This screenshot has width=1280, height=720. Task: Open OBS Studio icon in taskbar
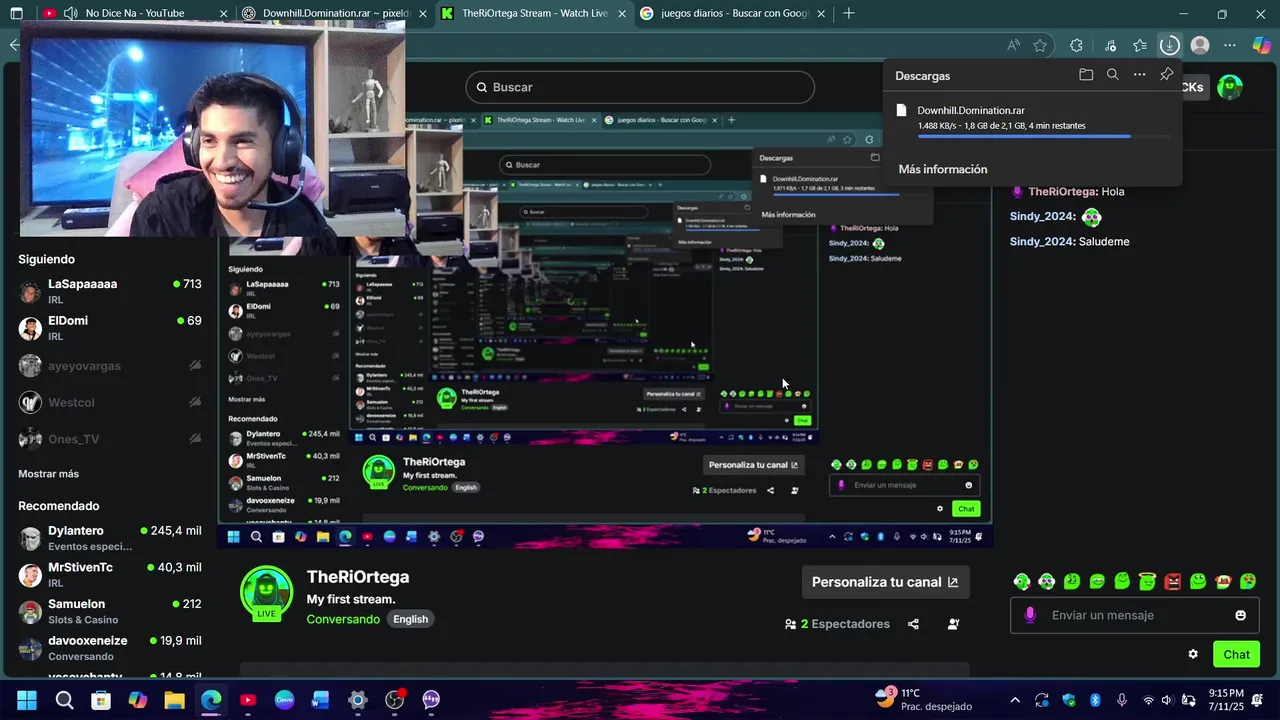(395, 700)
